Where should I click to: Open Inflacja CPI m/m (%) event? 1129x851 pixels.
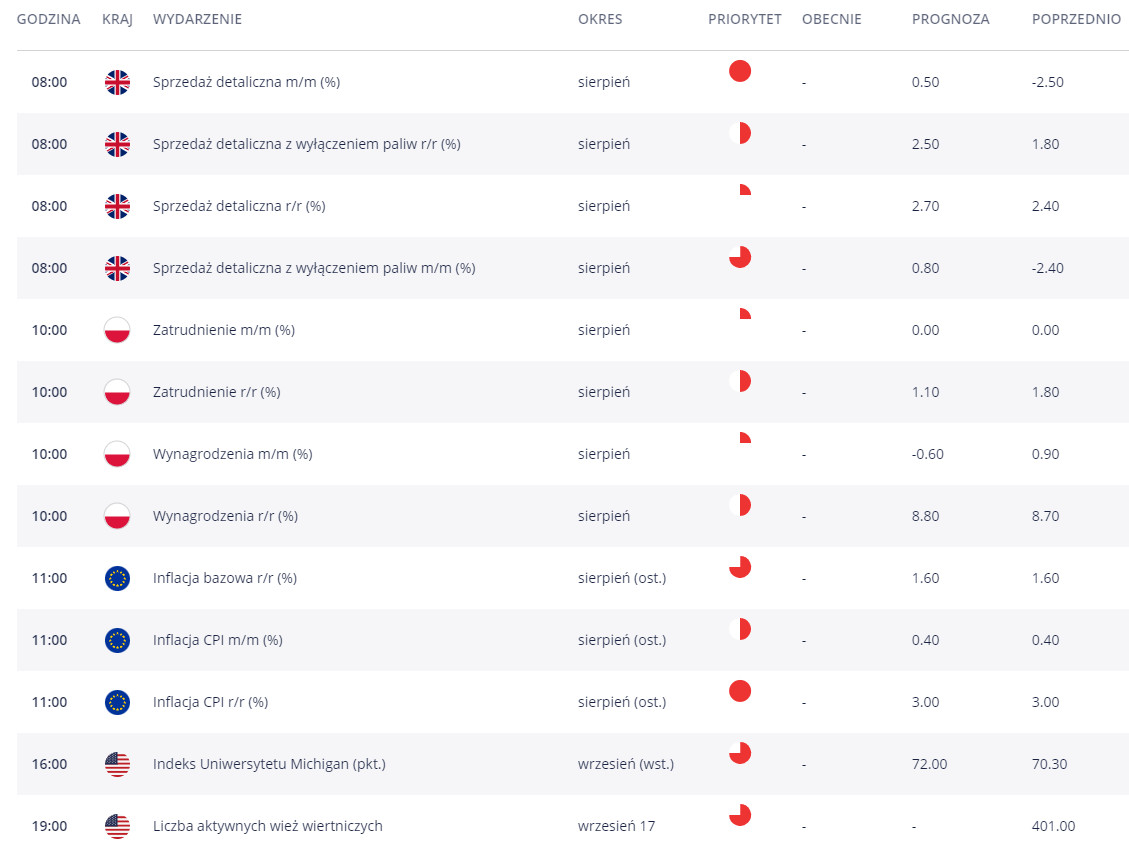217,640
